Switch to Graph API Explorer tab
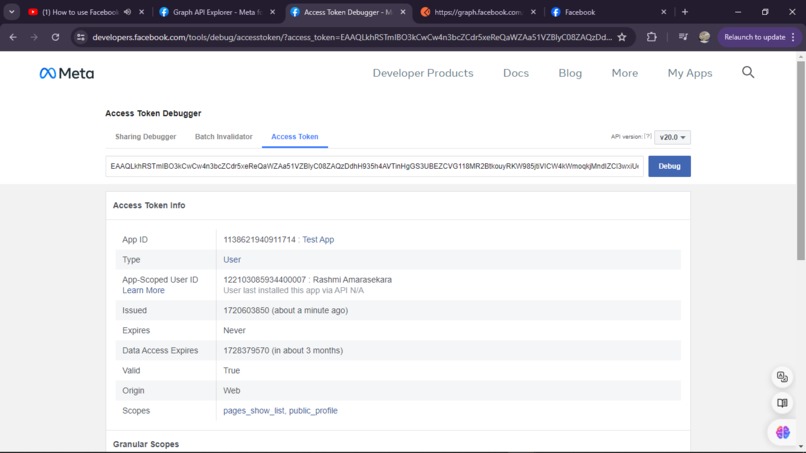This screenshot has height=453, width=806. (216, 12)
